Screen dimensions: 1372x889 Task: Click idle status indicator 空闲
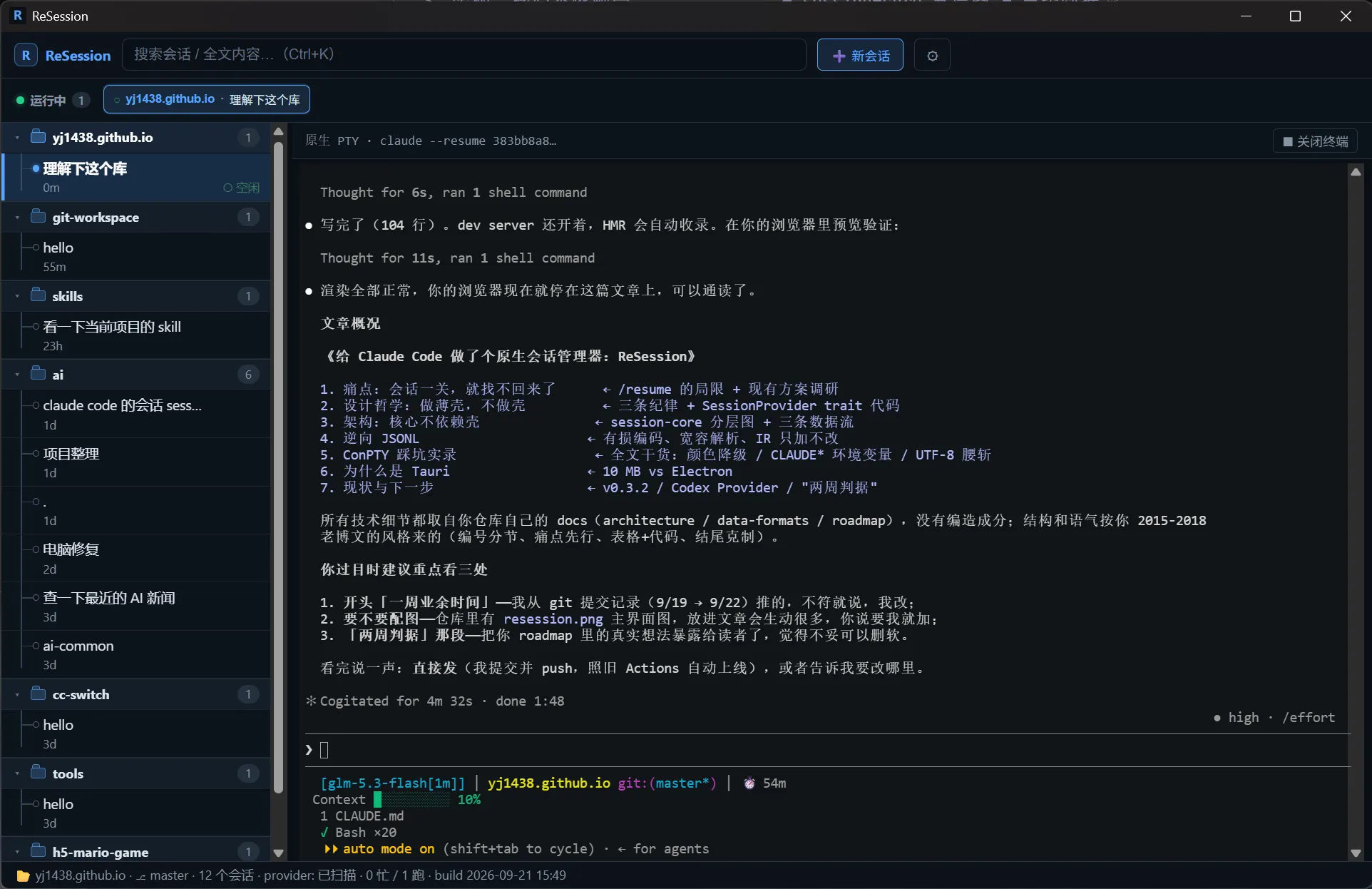tap(242, 188)
